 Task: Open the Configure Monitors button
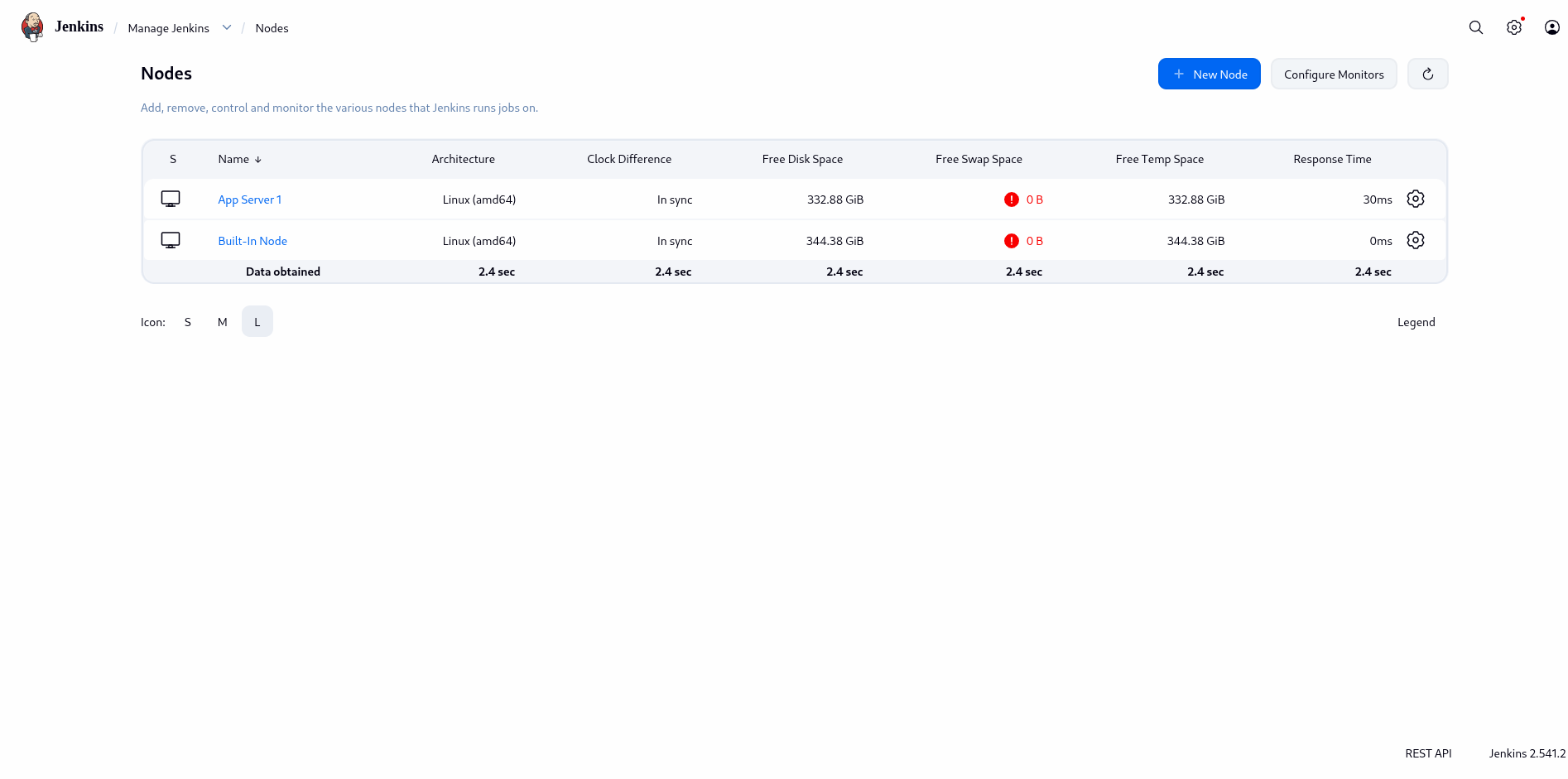tap(1333, 75)
